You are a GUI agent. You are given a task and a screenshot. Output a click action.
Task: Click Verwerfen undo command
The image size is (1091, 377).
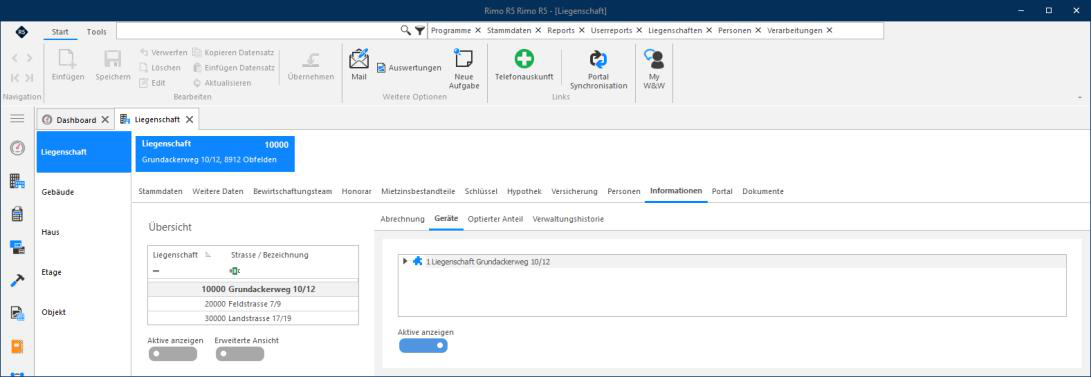164,52
